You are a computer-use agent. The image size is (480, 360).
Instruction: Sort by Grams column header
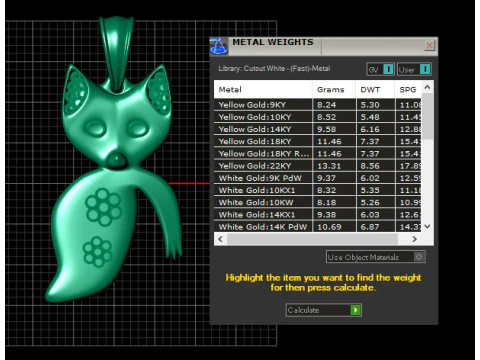tap(334, 89)
